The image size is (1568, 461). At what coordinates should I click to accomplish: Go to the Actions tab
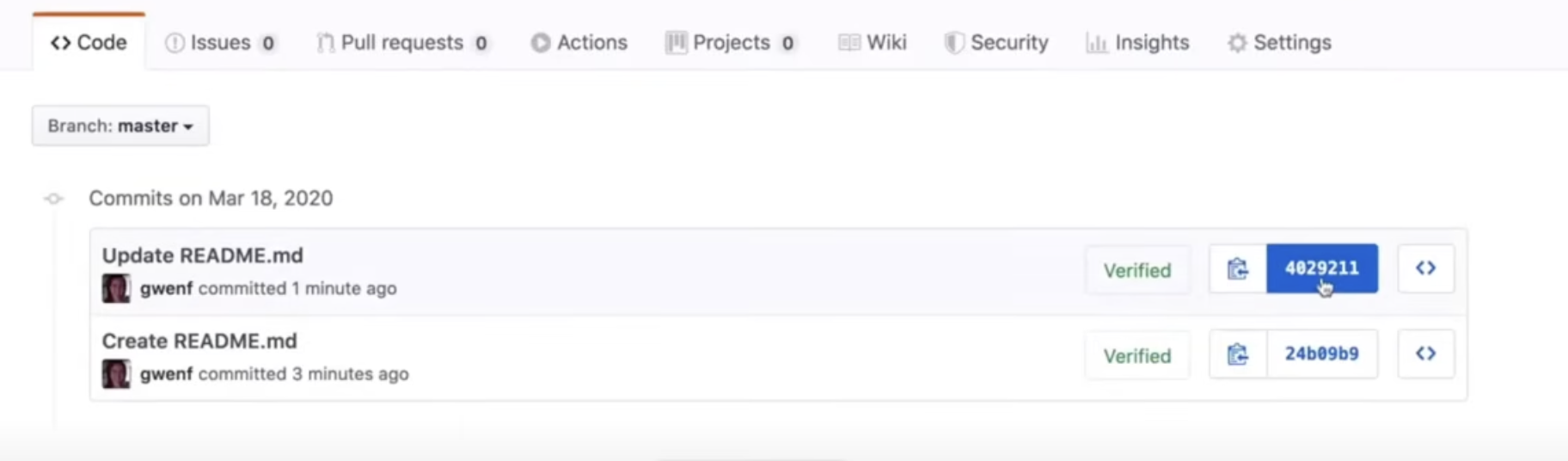[x=579, y=42]
